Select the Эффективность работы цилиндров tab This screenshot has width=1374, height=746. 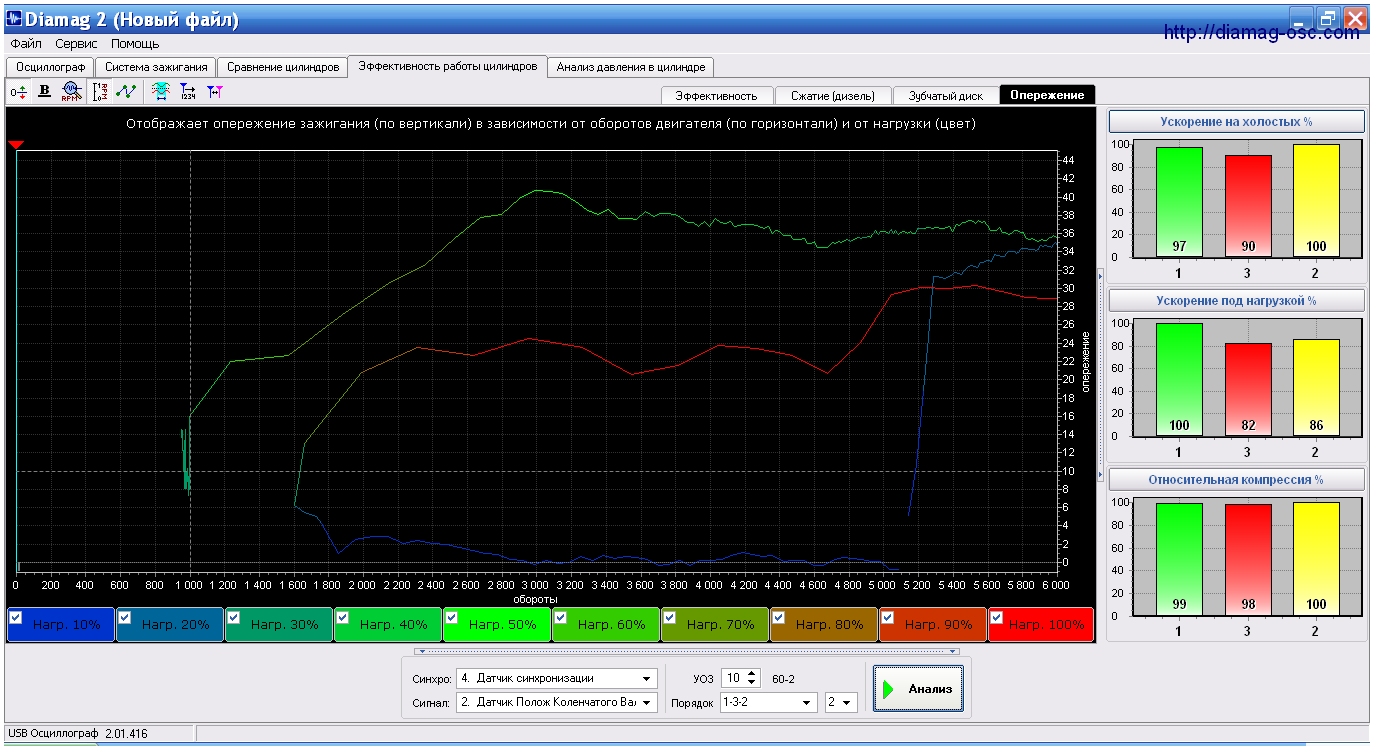pyautogui.click(x=448, y=66)
